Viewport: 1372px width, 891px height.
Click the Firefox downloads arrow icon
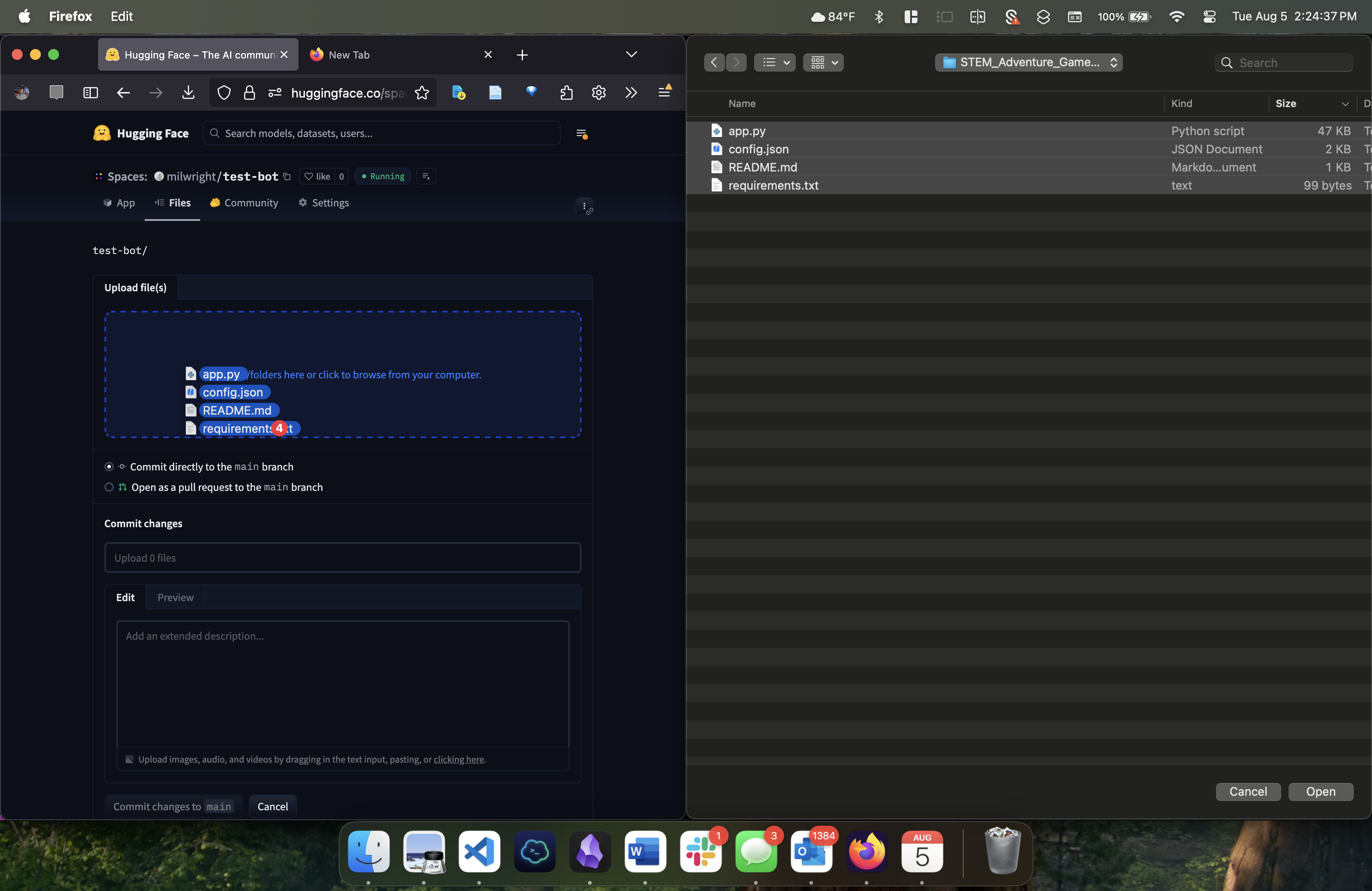click(x=188, y=93)
